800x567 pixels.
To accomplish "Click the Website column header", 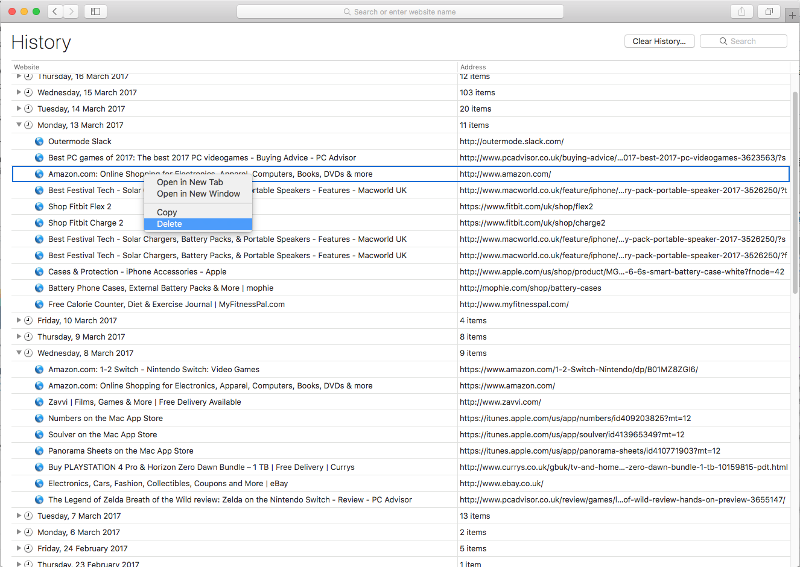I will click(x=27, y=67).
